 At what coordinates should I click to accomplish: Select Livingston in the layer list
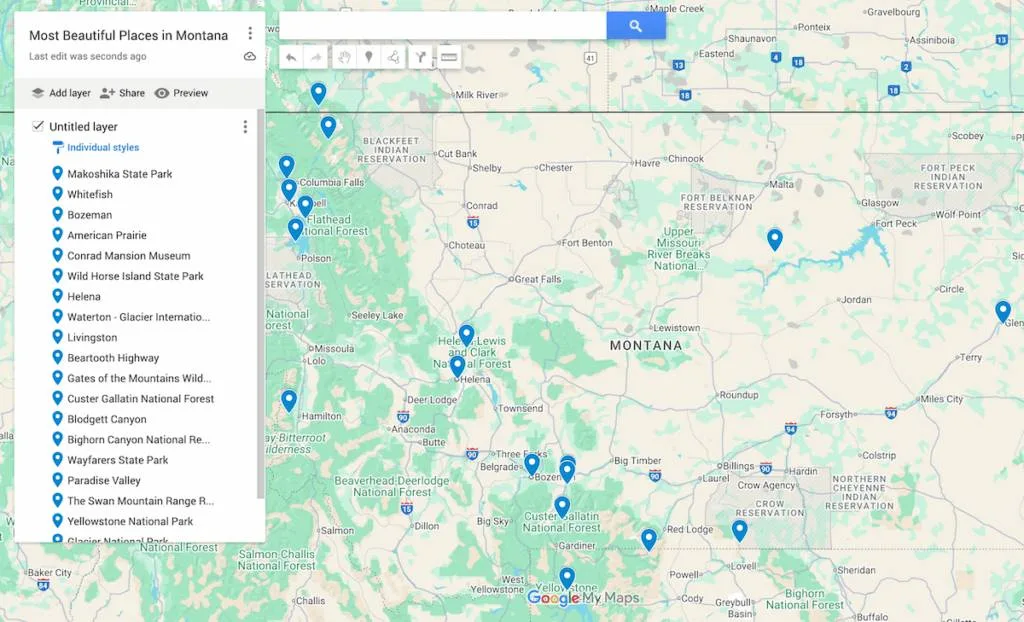tap(92, 337)
